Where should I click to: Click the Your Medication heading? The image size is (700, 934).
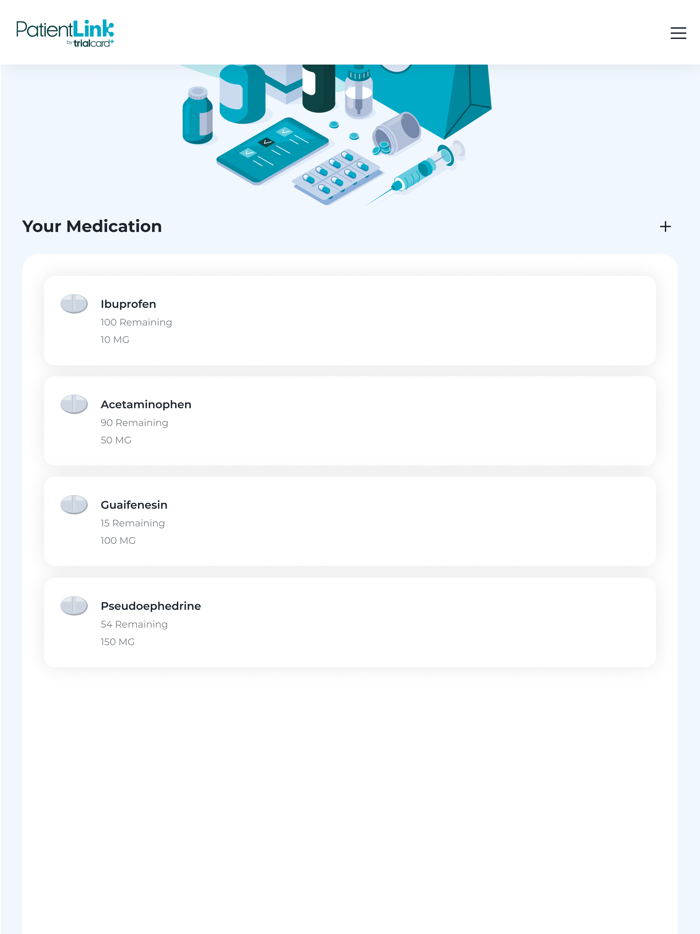[x=92, y=227]
